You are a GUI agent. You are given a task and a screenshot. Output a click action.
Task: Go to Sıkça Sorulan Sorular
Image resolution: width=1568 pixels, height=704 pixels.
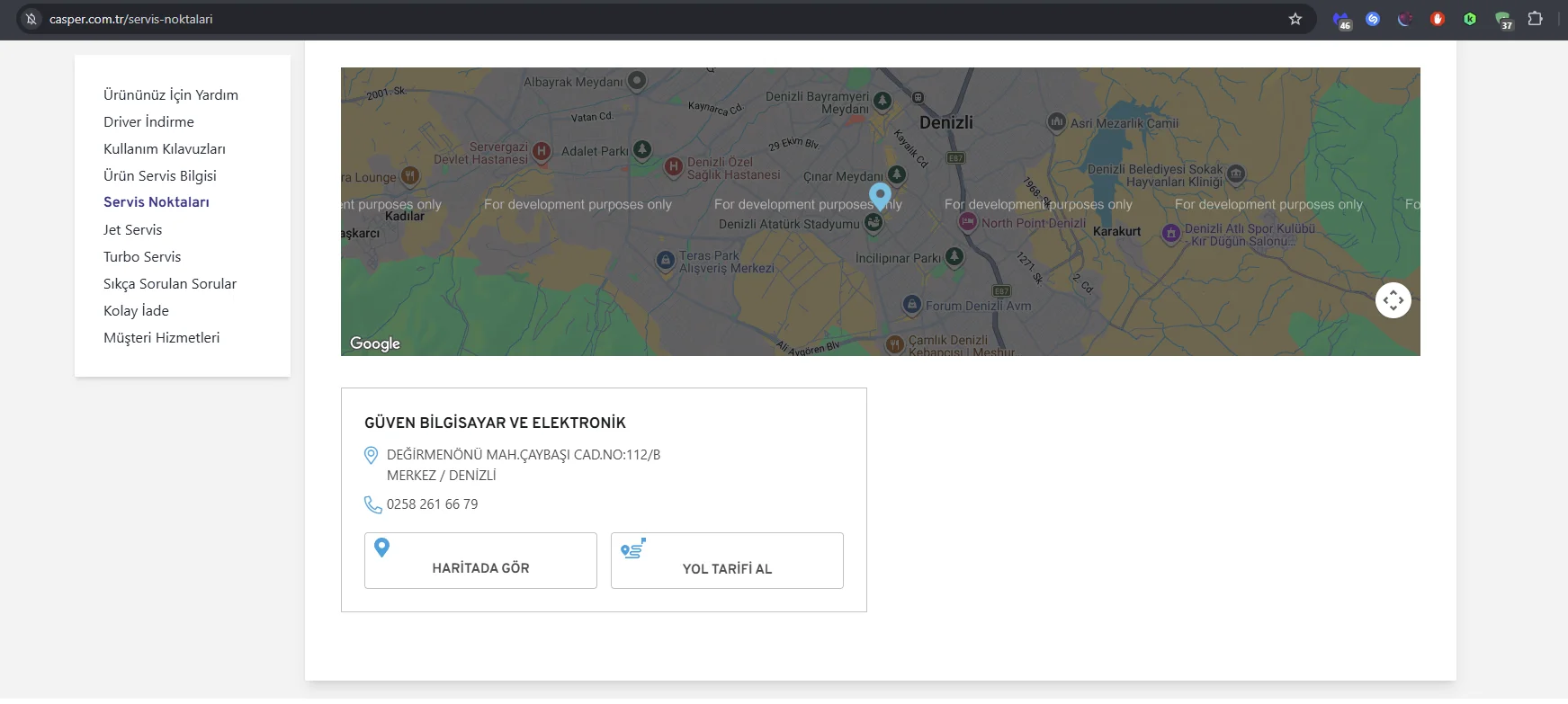click(x=170, y=284)
